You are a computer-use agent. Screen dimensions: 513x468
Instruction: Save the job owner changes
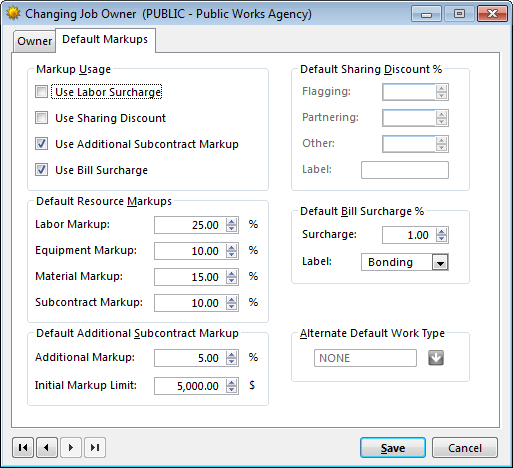point(393,448)
